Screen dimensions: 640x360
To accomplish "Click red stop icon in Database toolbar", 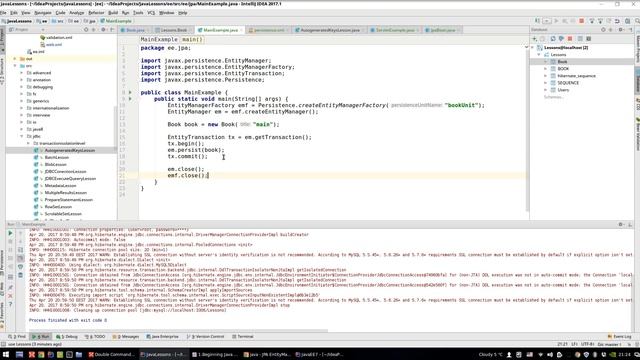I will pyautogui.click(x=570, y=38).
